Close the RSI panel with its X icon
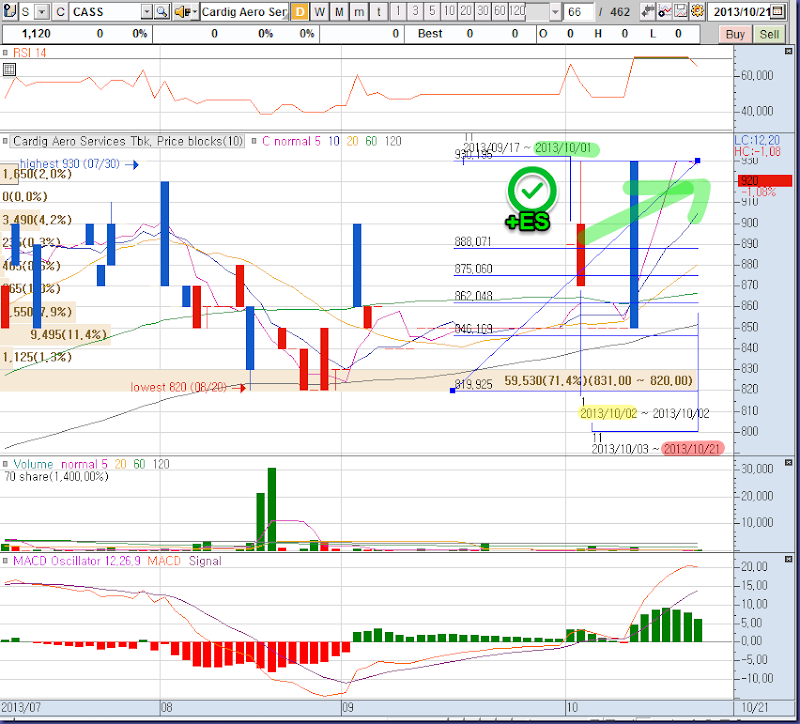This screenshot has width=800, height=724. (788, 51)
